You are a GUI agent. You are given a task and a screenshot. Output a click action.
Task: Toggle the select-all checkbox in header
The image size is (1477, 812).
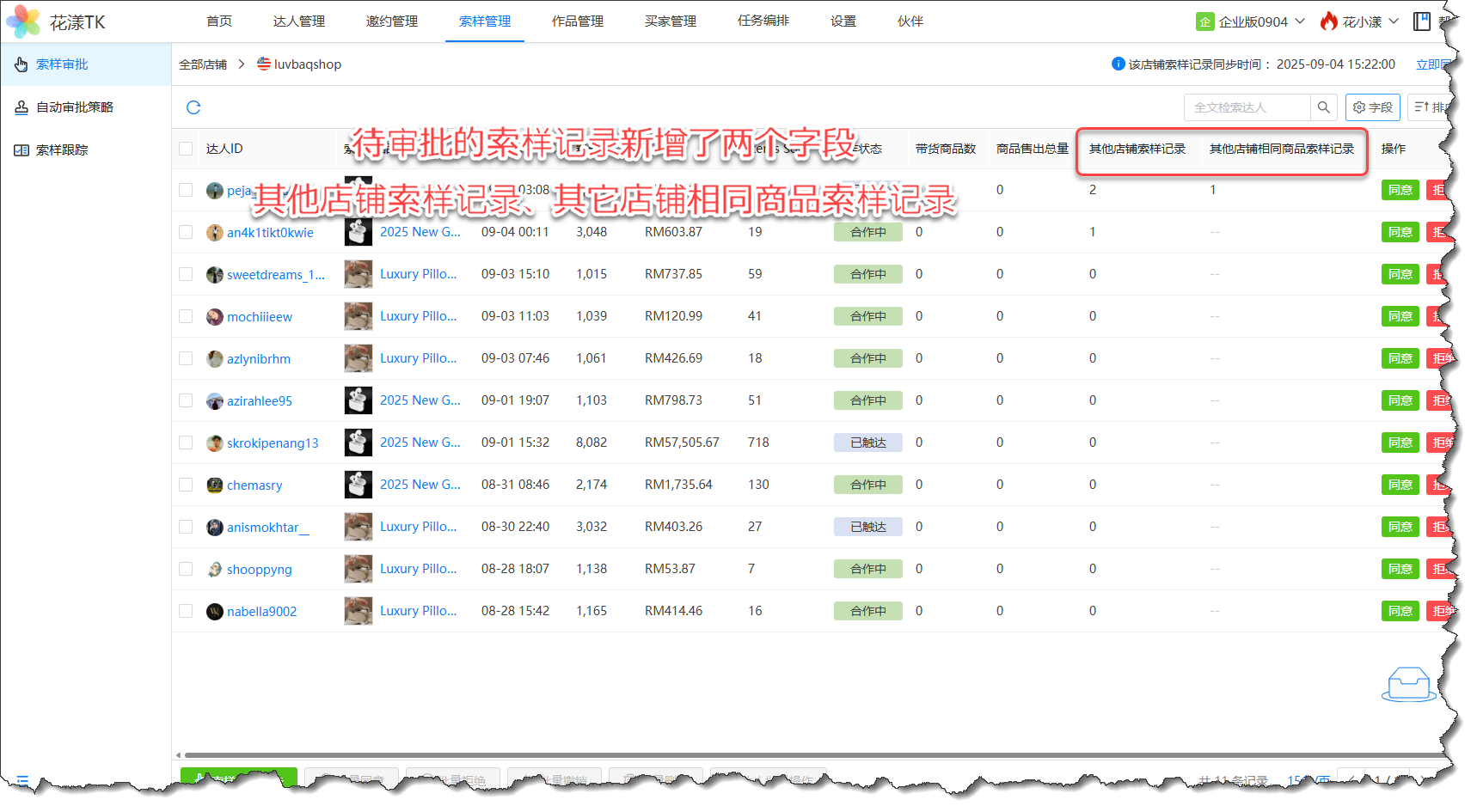pyautogui.click(x=186, y=149)
